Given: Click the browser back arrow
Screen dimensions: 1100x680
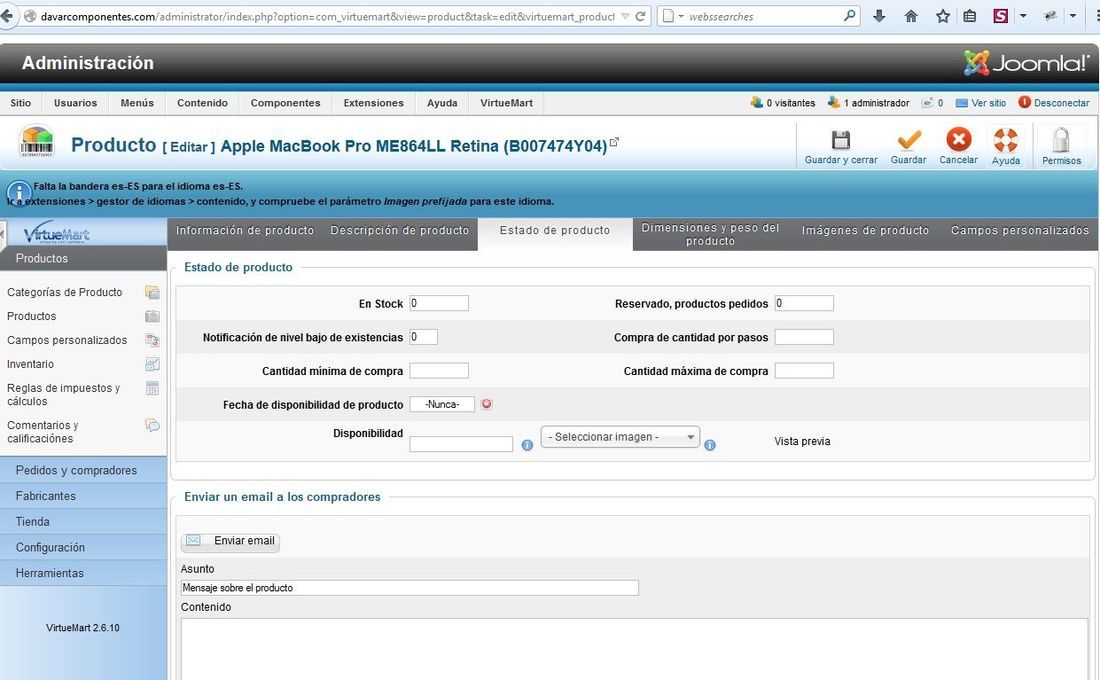Looking at the screenshot, I should 7,16.
